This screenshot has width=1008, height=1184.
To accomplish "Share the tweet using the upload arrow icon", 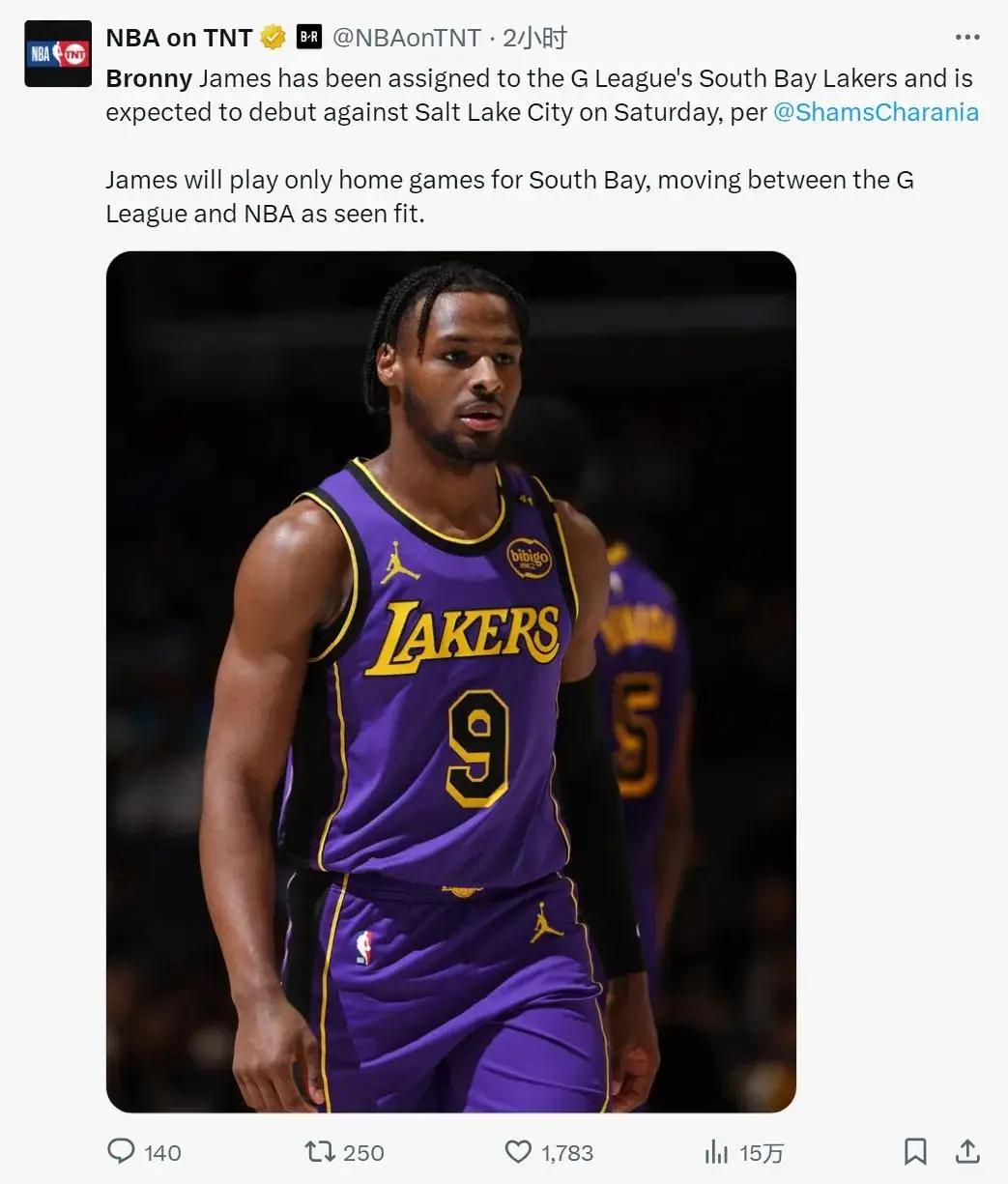I will (x=967, y=1151).
